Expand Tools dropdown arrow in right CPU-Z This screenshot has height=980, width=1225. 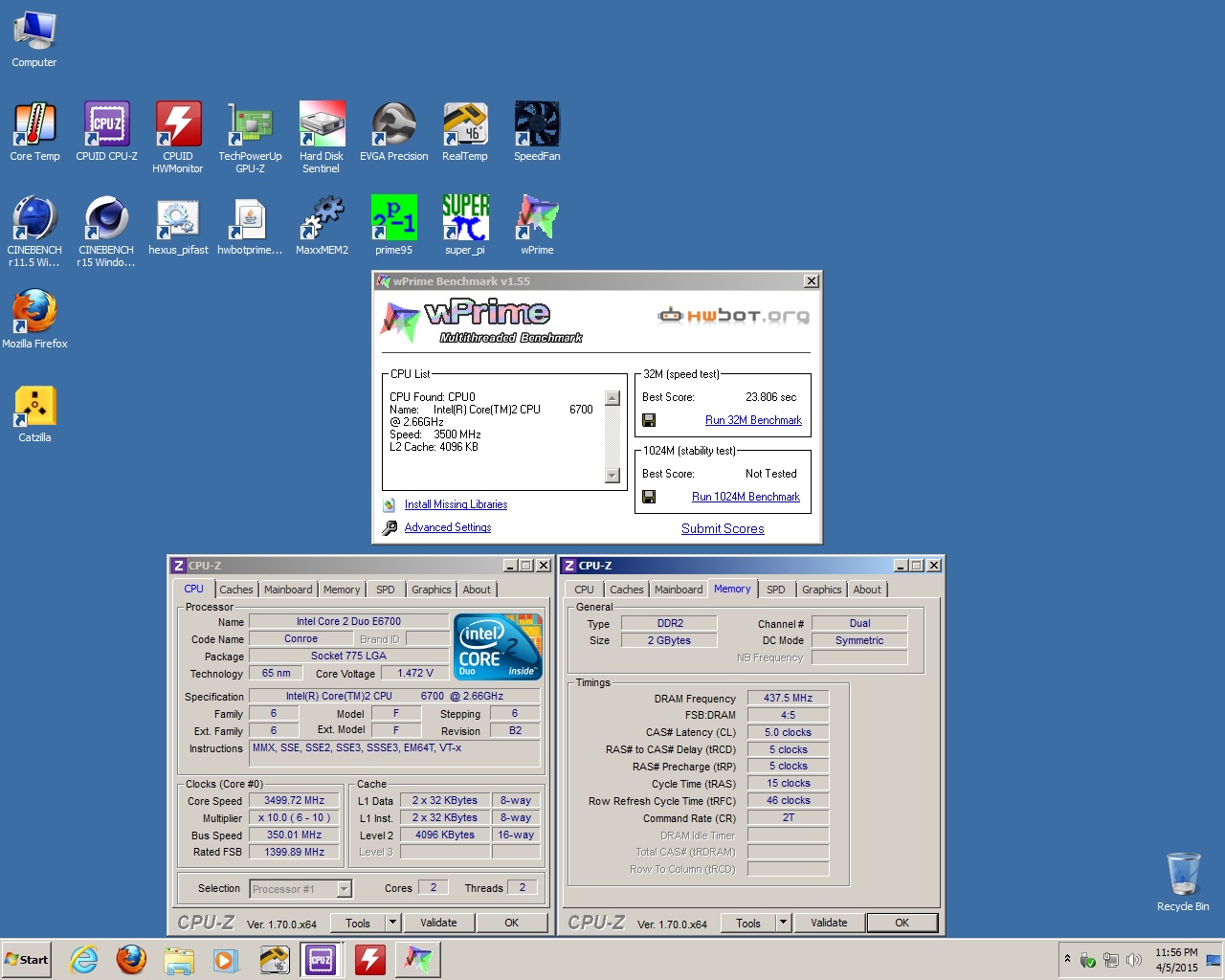point(783,923)
